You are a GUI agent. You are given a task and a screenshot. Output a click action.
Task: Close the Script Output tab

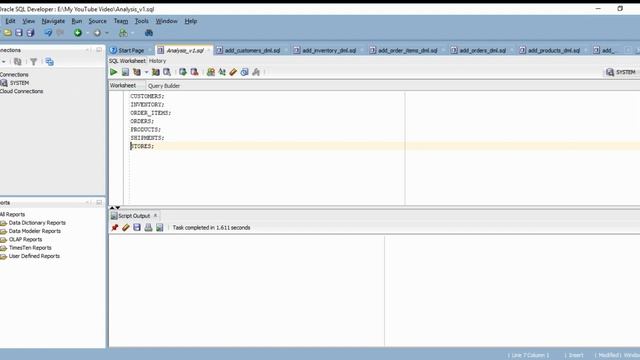pos(155,216)
